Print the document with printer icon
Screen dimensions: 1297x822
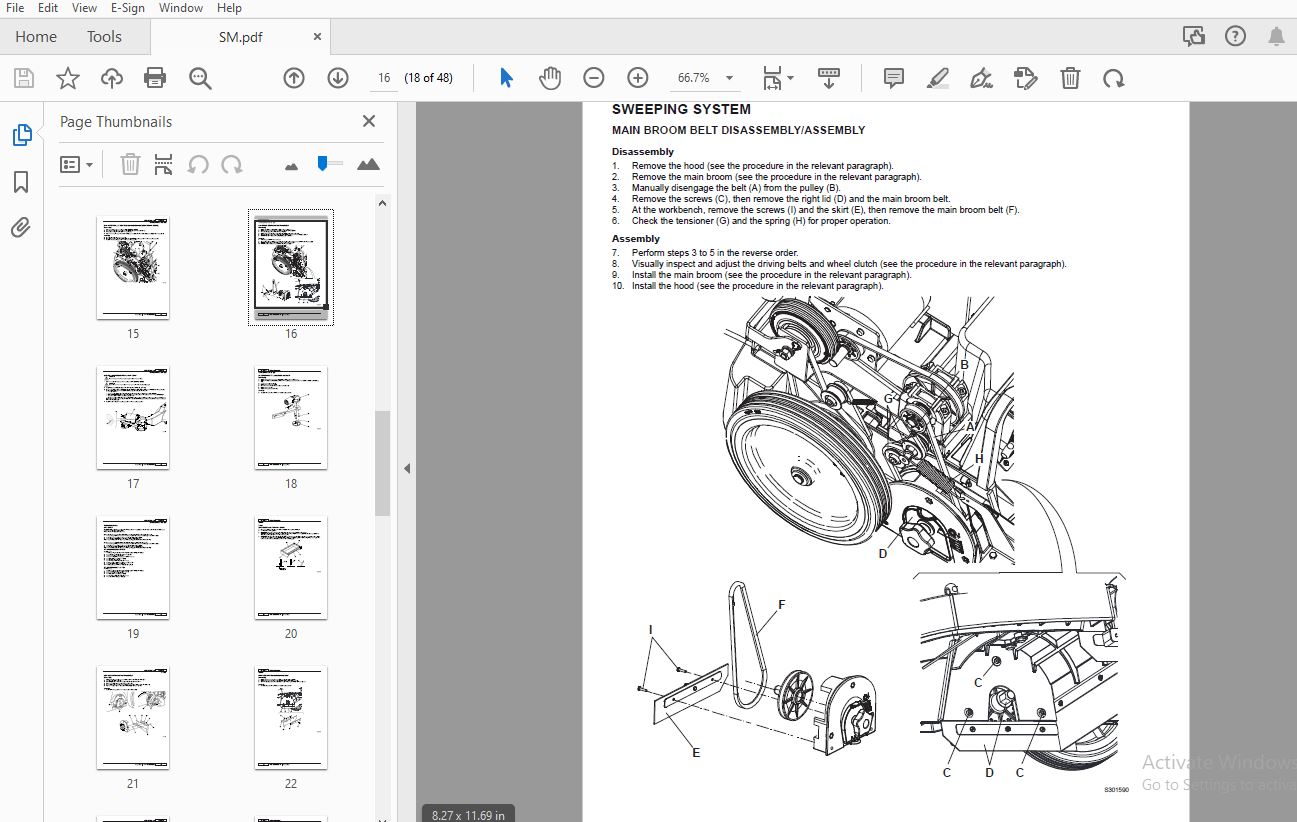(155, 78)
